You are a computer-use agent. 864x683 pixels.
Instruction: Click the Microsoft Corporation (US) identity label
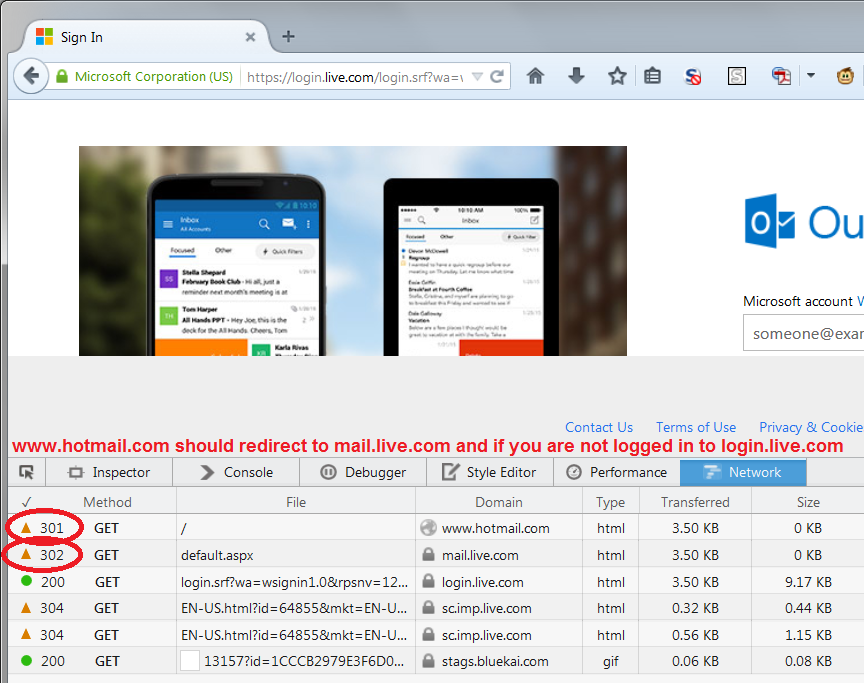tap(154, 77)
